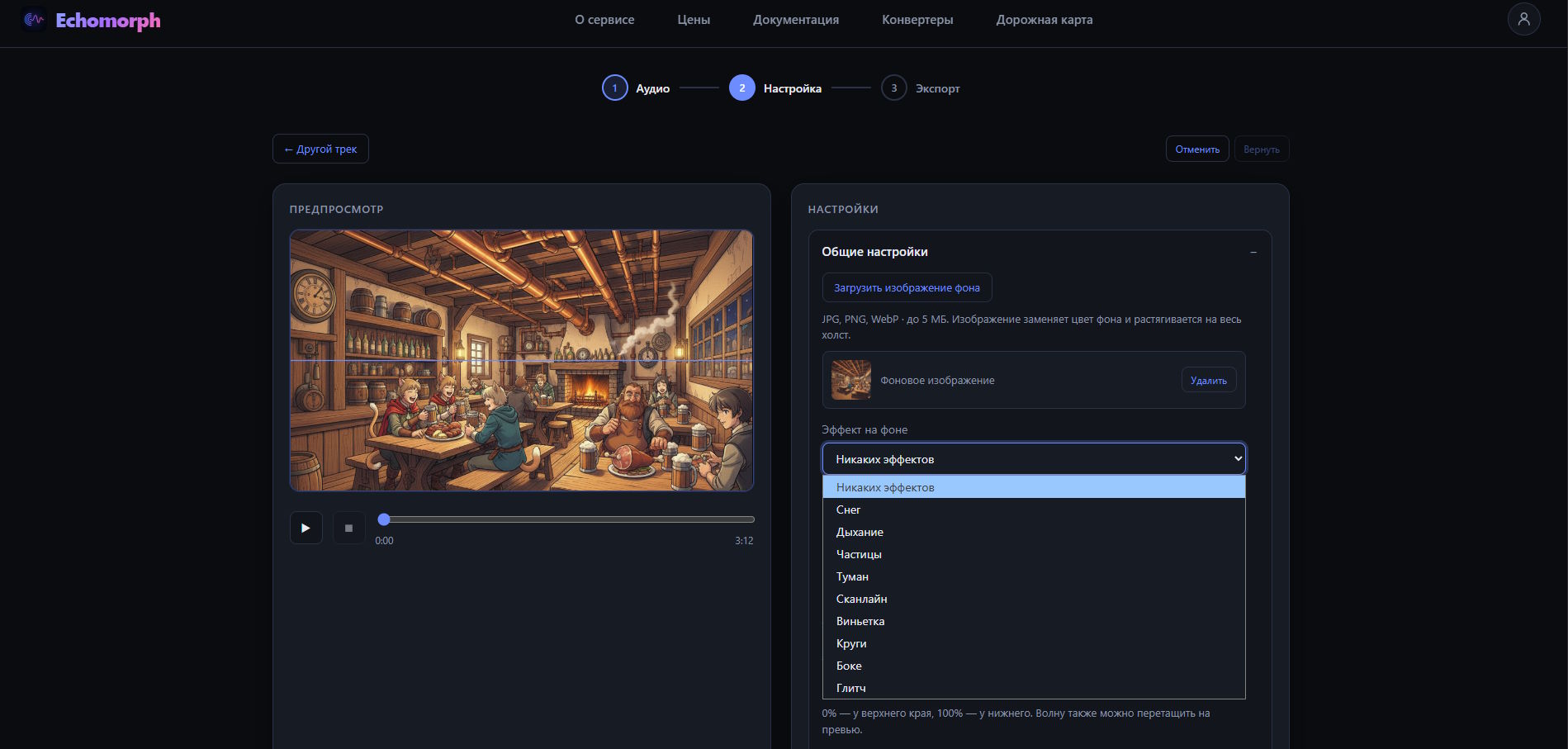The image size is (1568, 749).
Task: Open Дорожная карта page
Action: (1044, 20)
